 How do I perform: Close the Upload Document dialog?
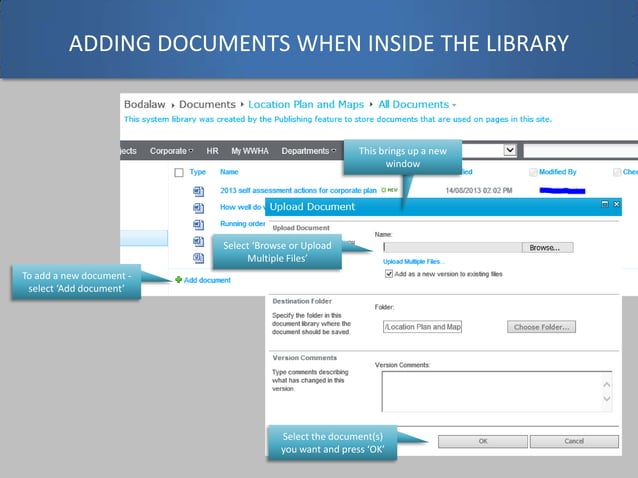click(x=616, y=204)
